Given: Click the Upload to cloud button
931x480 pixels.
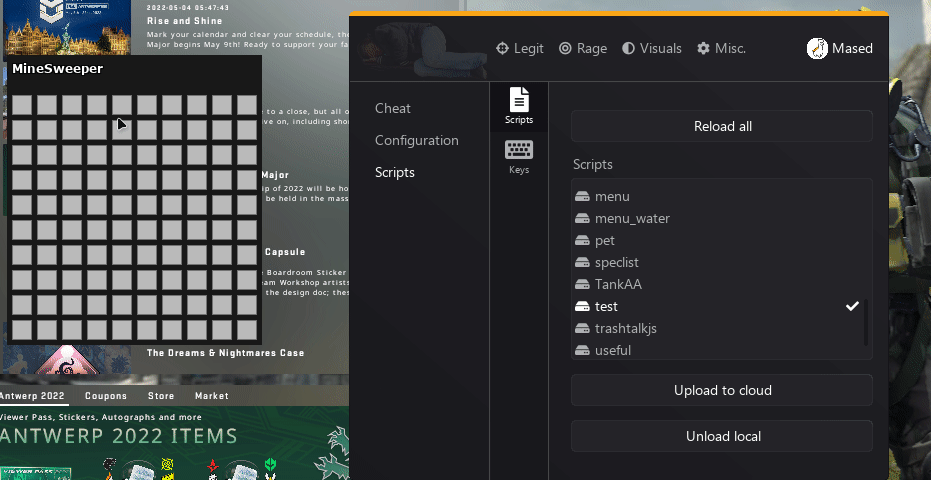Looking at the screenshot, I should pyautogui.click(x=722, y=390).
